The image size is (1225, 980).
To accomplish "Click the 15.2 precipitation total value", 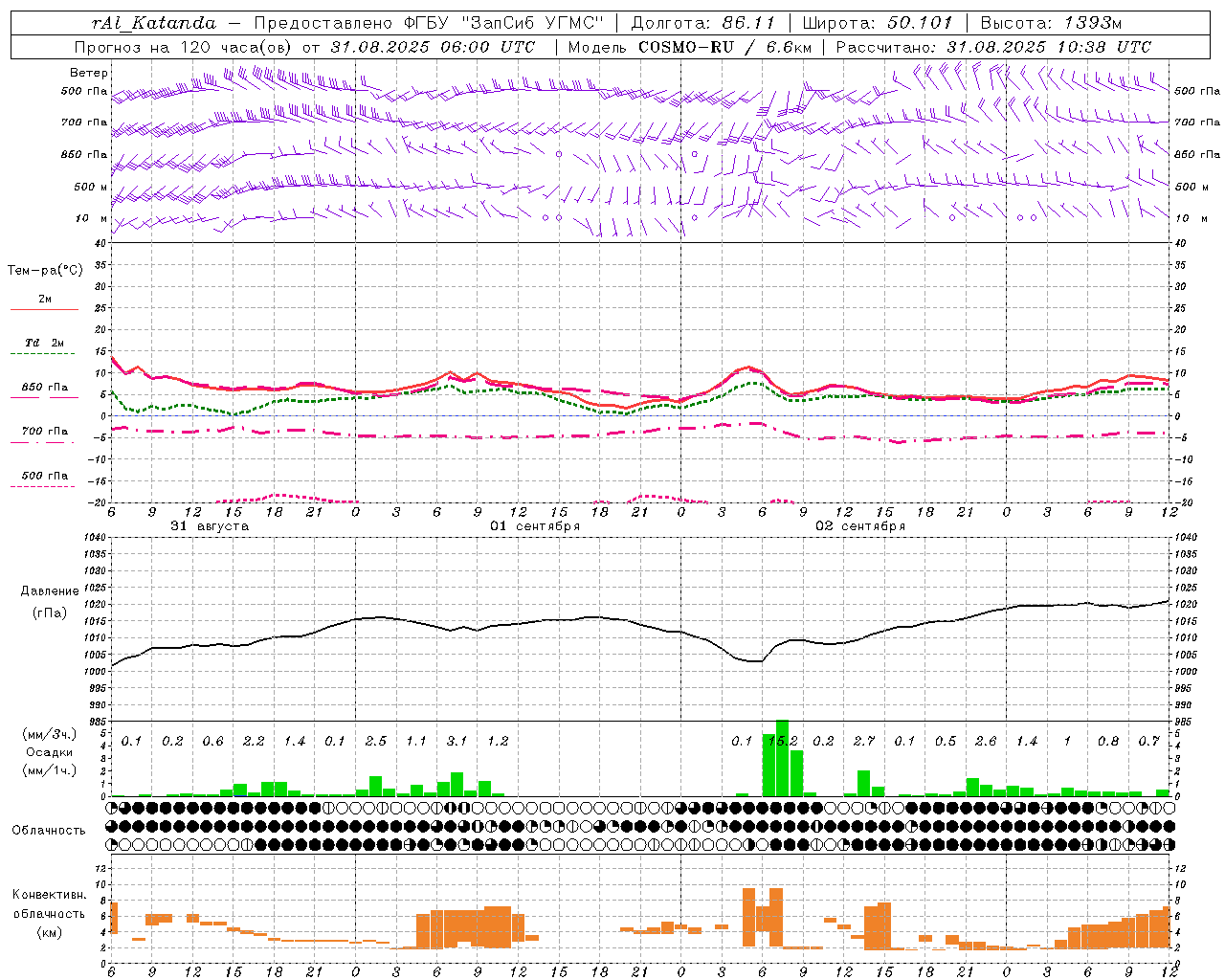I will (782, 742).
